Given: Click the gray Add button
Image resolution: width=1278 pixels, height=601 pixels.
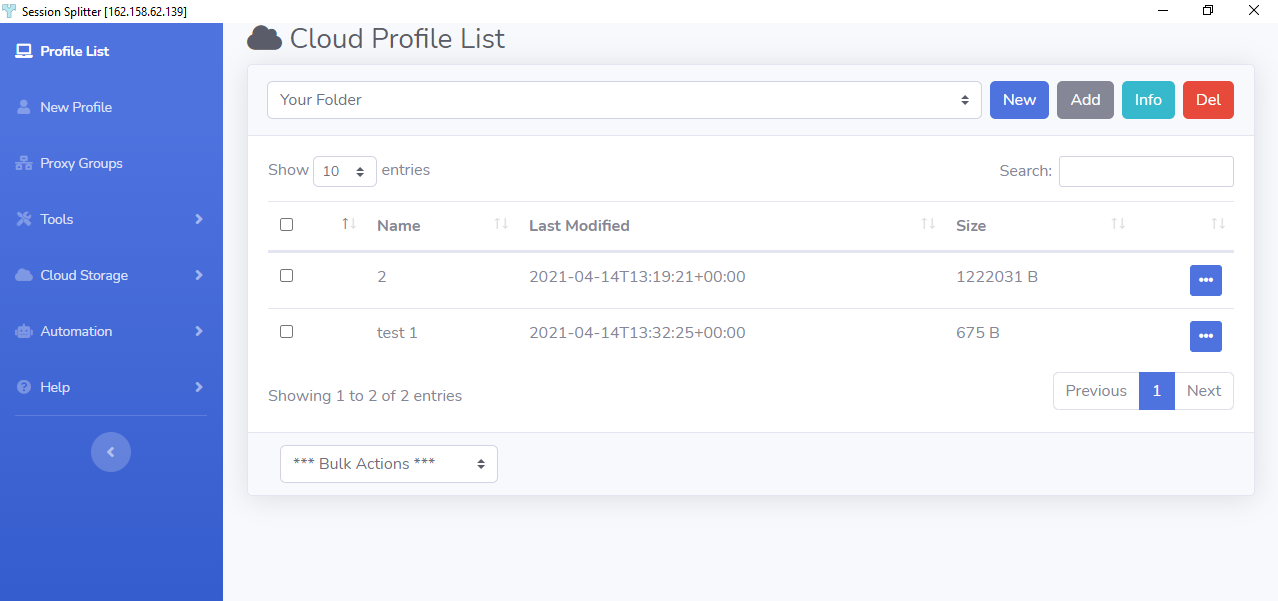Looking at the screenshot, I should point(1085,100).
